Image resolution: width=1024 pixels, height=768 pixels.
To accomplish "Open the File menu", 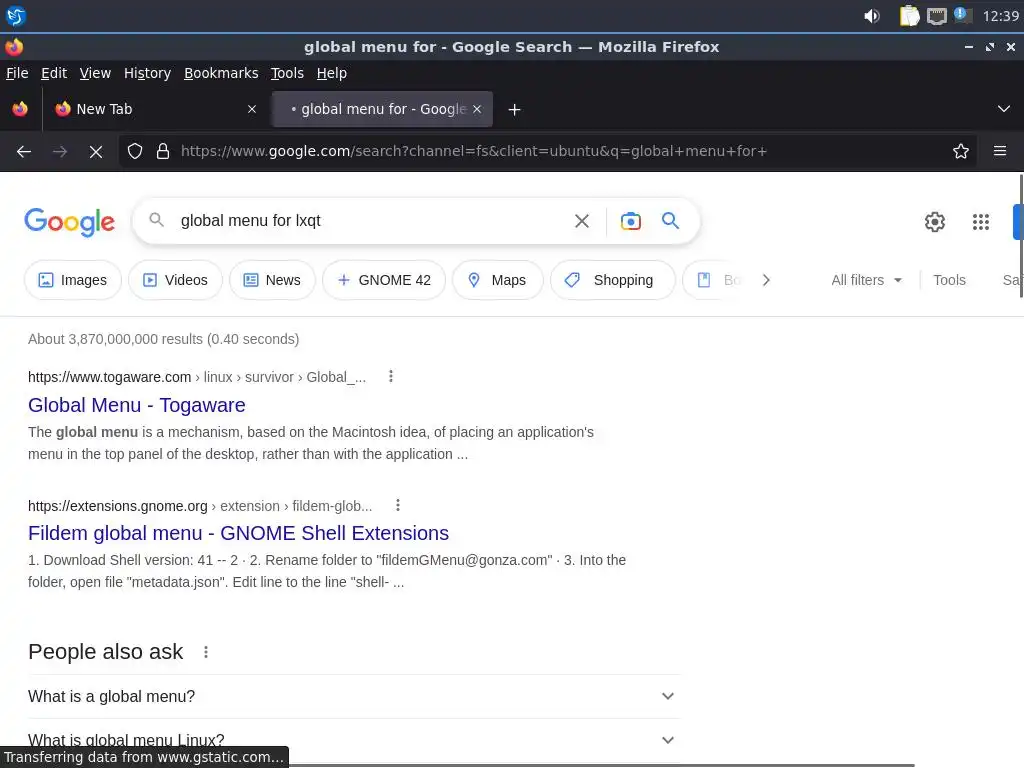I will click(17, 73).
